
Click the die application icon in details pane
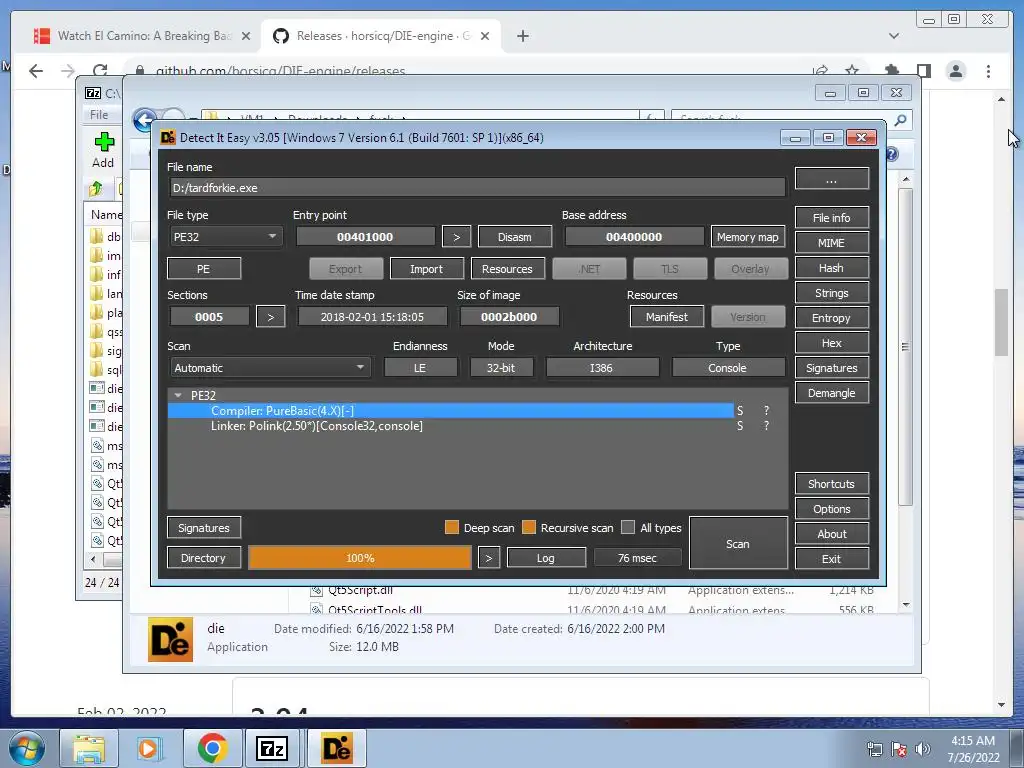click(x=170, y=639)
